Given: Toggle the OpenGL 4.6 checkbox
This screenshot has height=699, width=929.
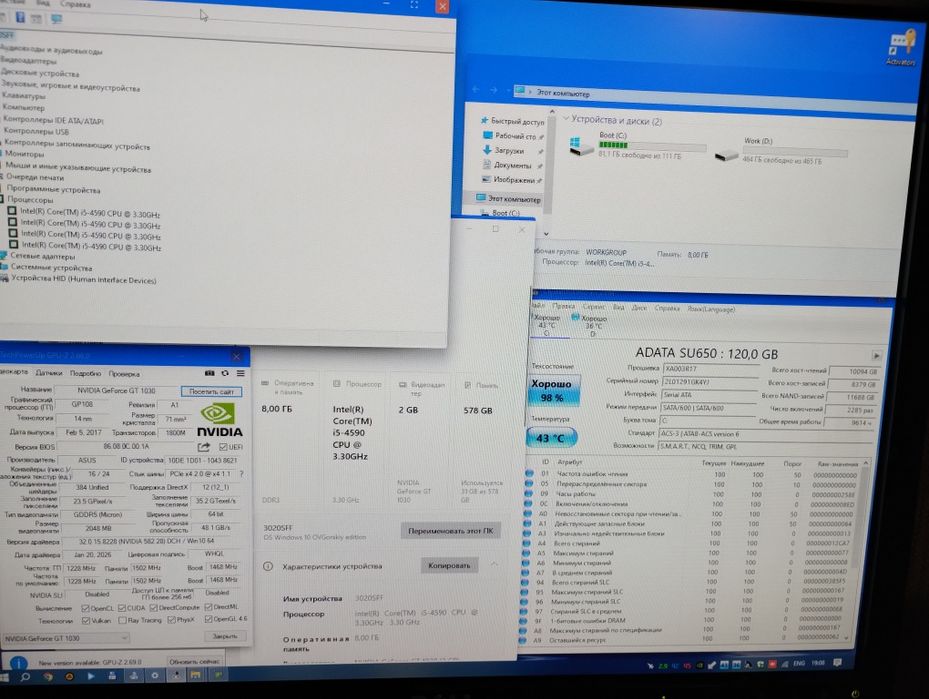Looking at the screenshot, I should point(209,620).
